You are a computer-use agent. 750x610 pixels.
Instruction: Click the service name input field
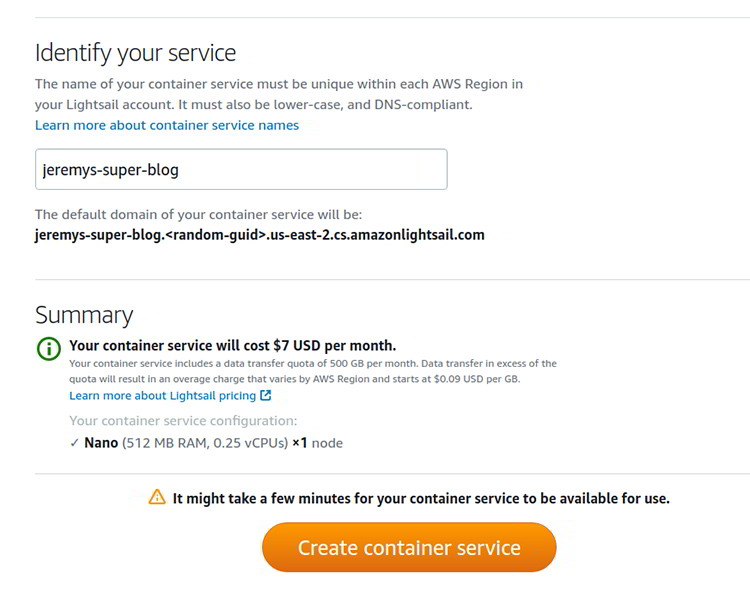[x=240, y=170]
